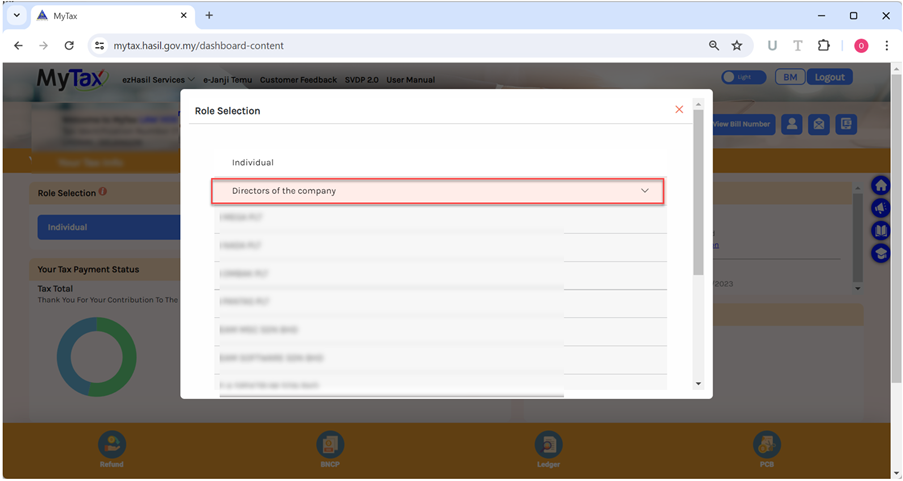Screen dimensions: 903x481
Task: Click the T extension icon
Action: (798, 46)
